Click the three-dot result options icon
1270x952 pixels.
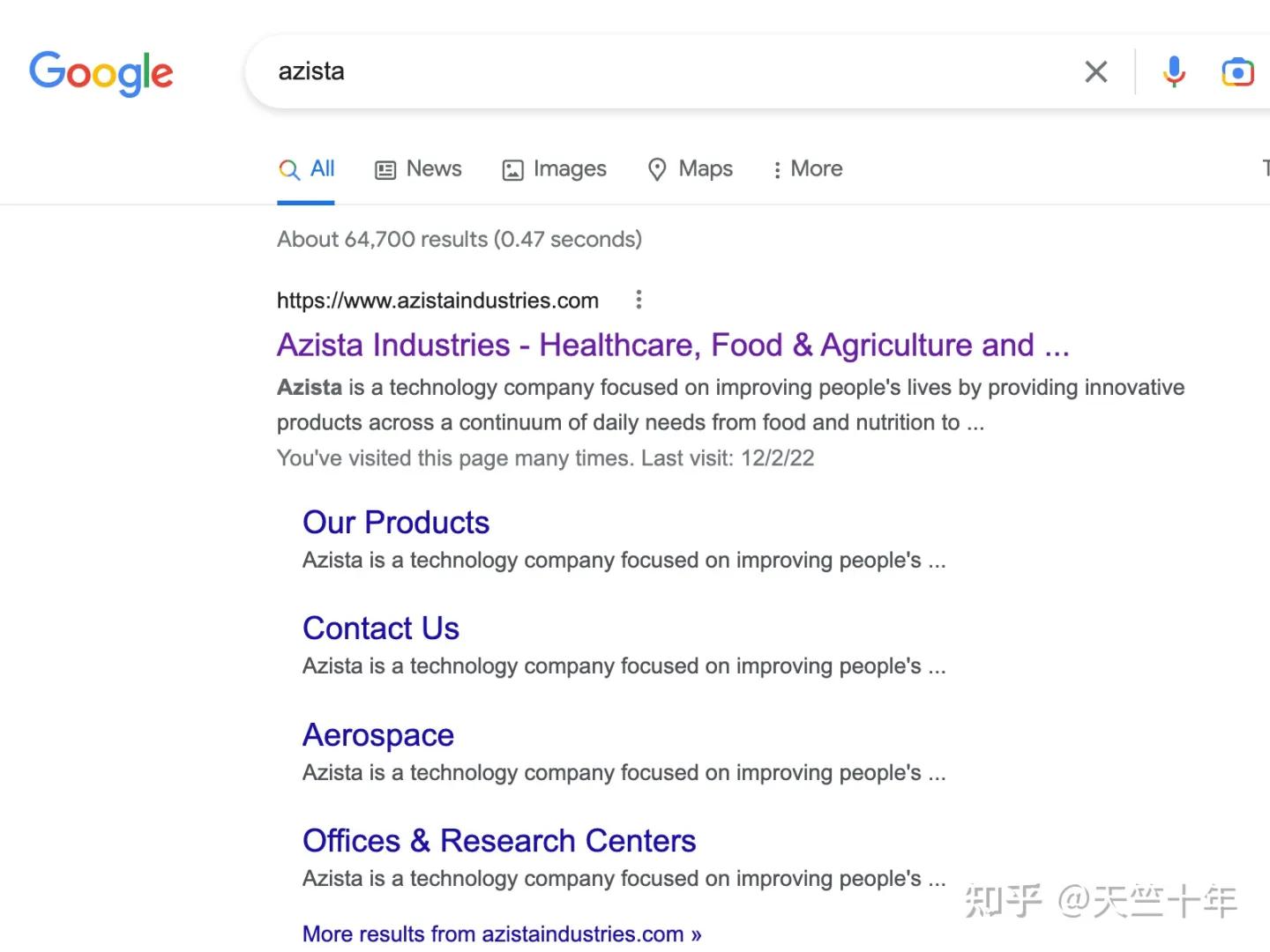point(639,300)
